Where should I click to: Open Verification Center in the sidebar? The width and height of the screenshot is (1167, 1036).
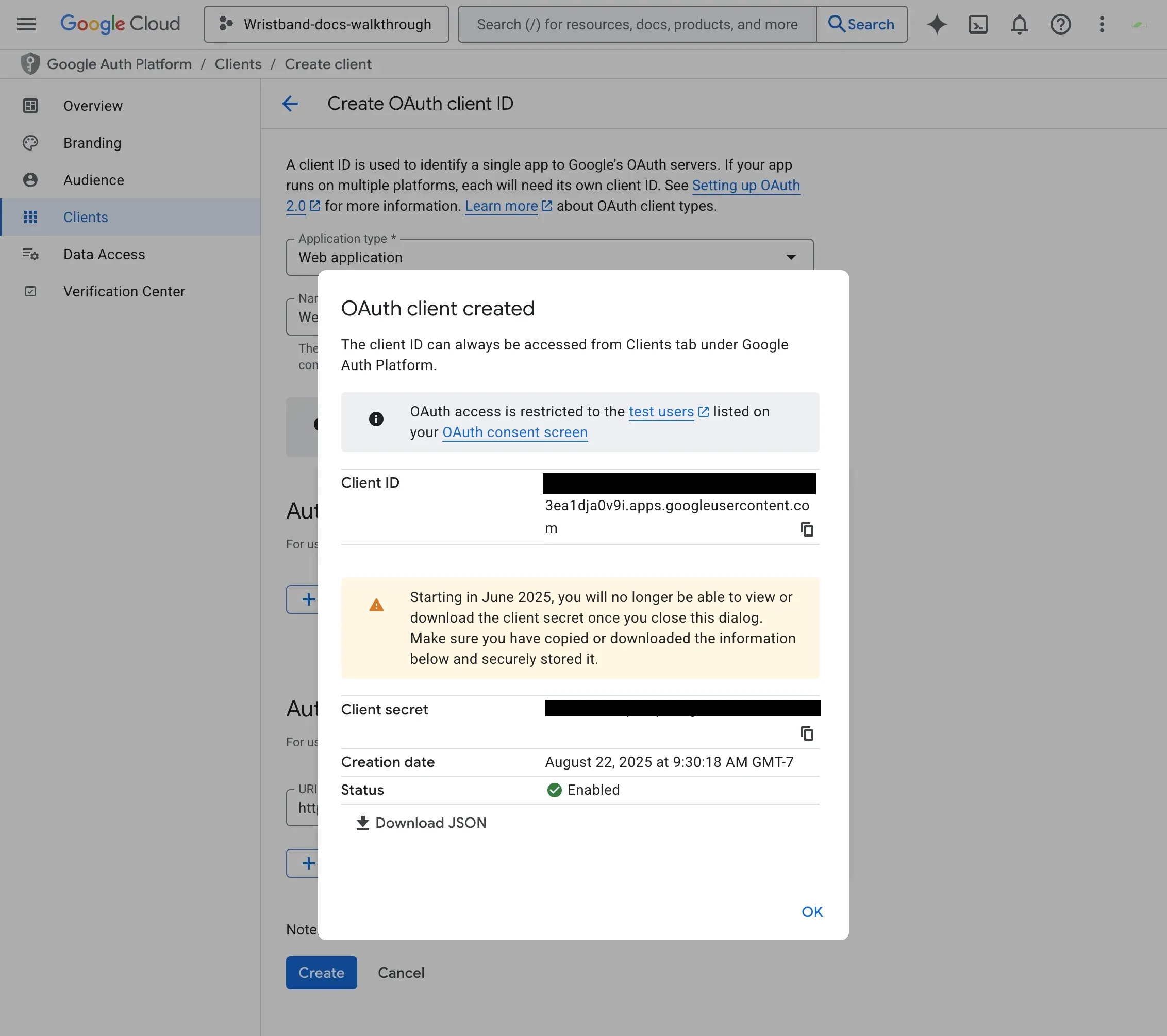130,291
